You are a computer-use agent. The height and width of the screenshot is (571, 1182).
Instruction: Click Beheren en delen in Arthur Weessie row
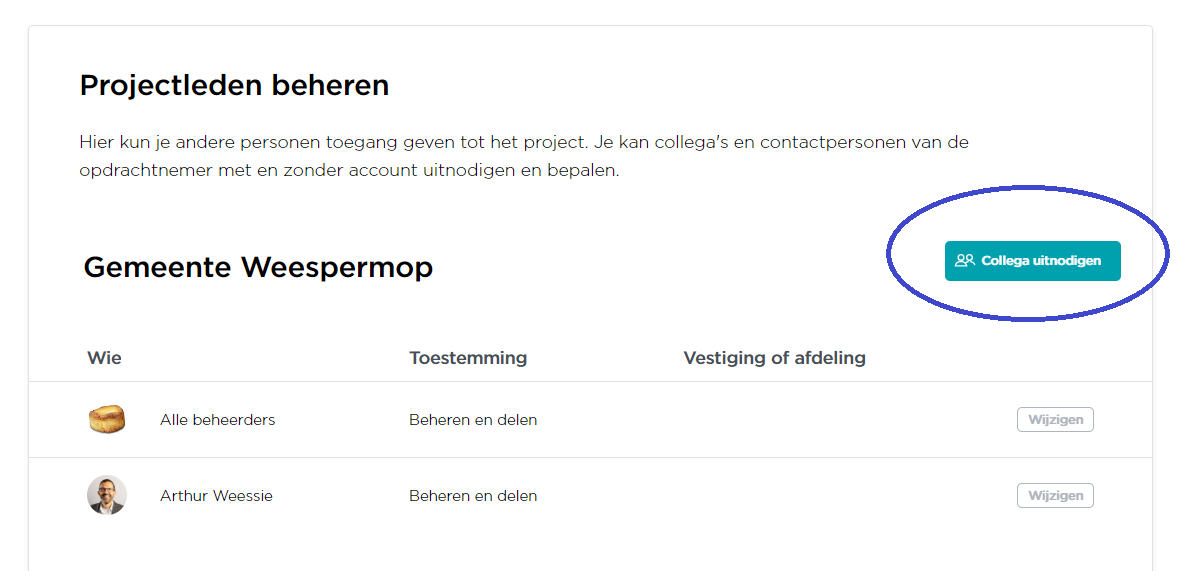(x=473, y=496)
